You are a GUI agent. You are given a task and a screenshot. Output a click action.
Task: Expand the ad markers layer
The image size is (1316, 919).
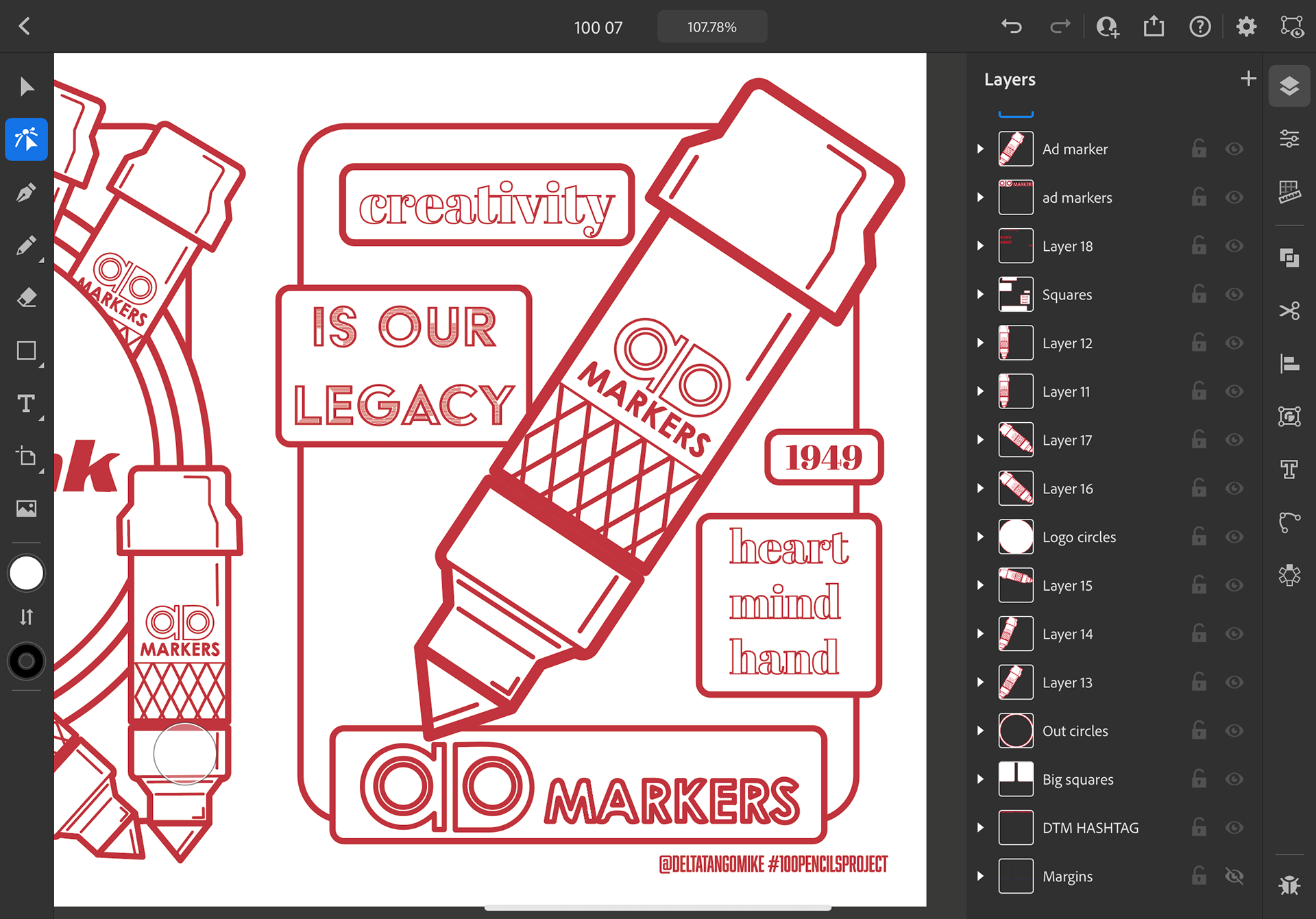pos(980,197)
